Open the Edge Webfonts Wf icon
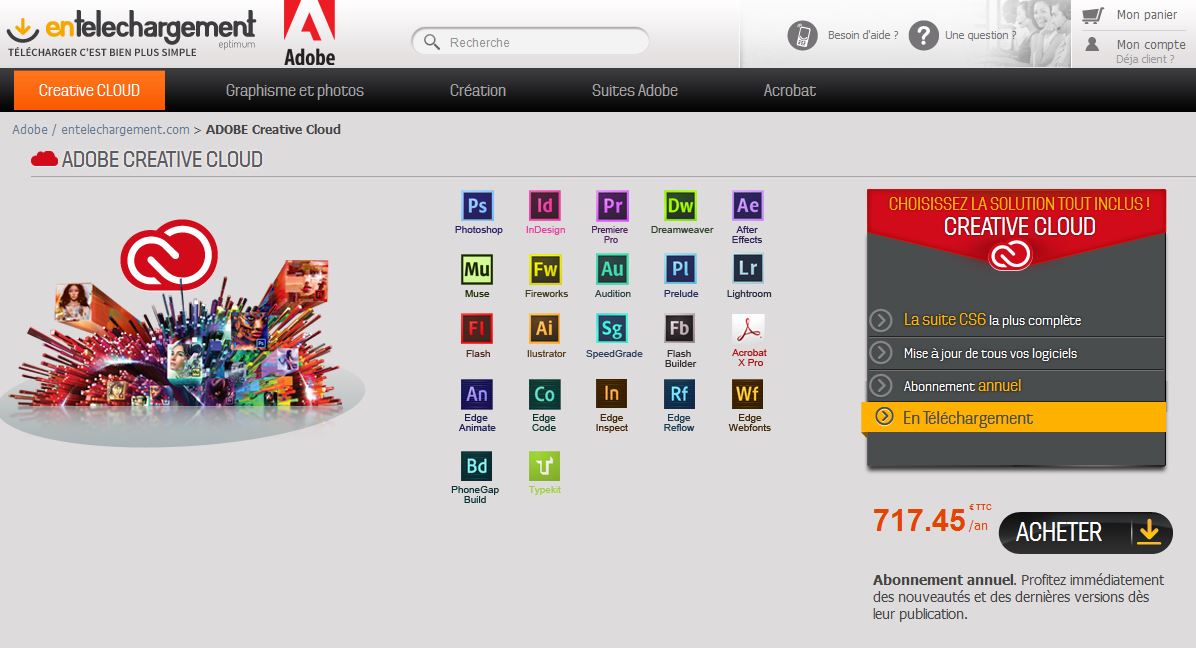Screen dimensions: 1196x648 click(748, 394)
